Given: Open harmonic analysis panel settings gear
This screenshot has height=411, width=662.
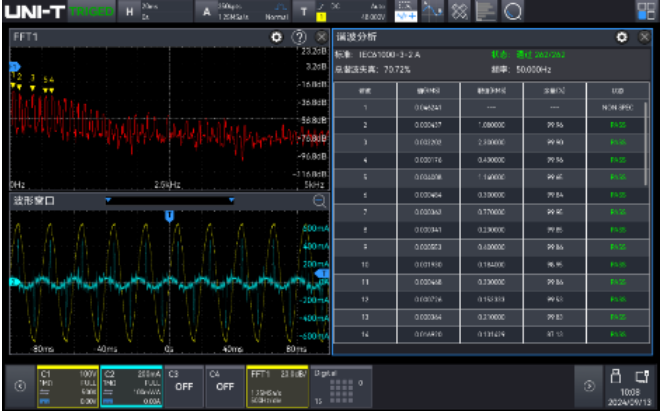Looking at the screenshot, I should [622, 37].
